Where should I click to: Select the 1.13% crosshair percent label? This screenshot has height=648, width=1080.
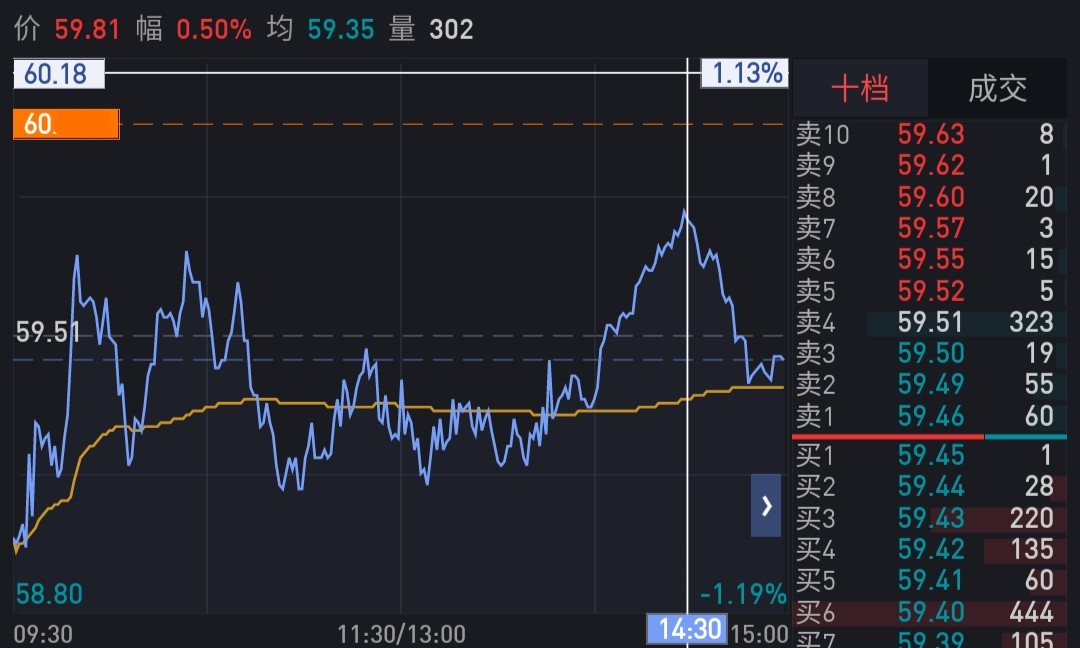click(x=745, y=73)
